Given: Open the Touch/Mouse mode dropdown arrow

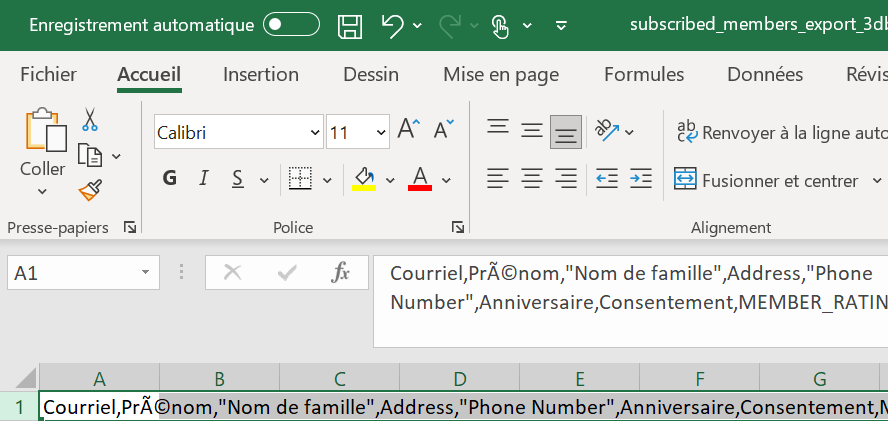Looking at the screenshot, I should pos(527,25).
